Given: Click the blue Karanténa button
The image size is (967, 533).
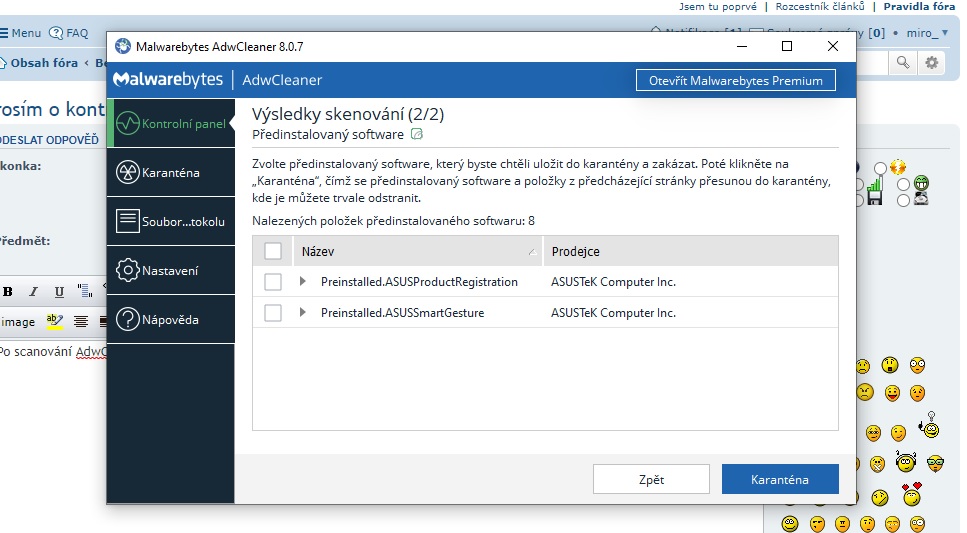Looking at the screenshot, I should pos(779,480).
